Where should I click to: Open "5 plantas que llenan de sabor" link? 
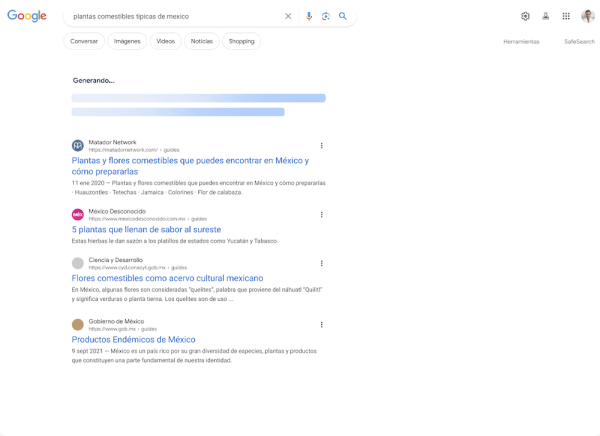point(146,229)
